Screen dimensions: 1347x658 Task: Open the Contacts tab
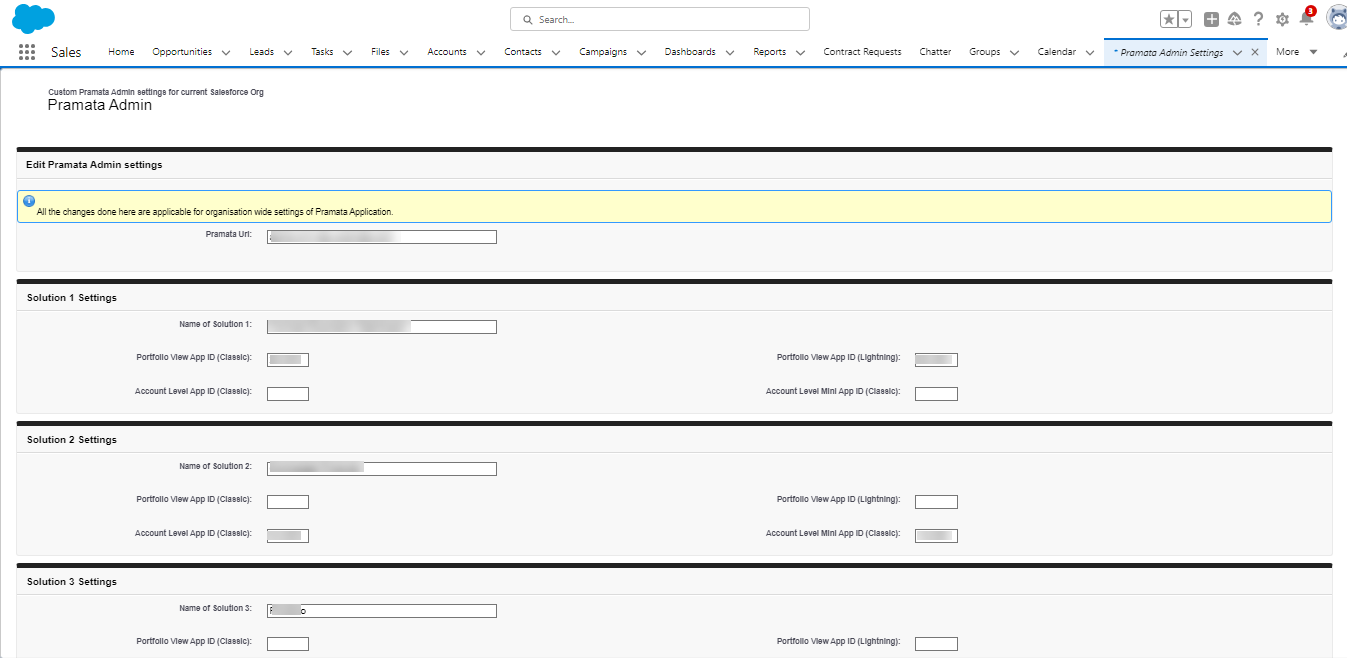coord(523,52)
